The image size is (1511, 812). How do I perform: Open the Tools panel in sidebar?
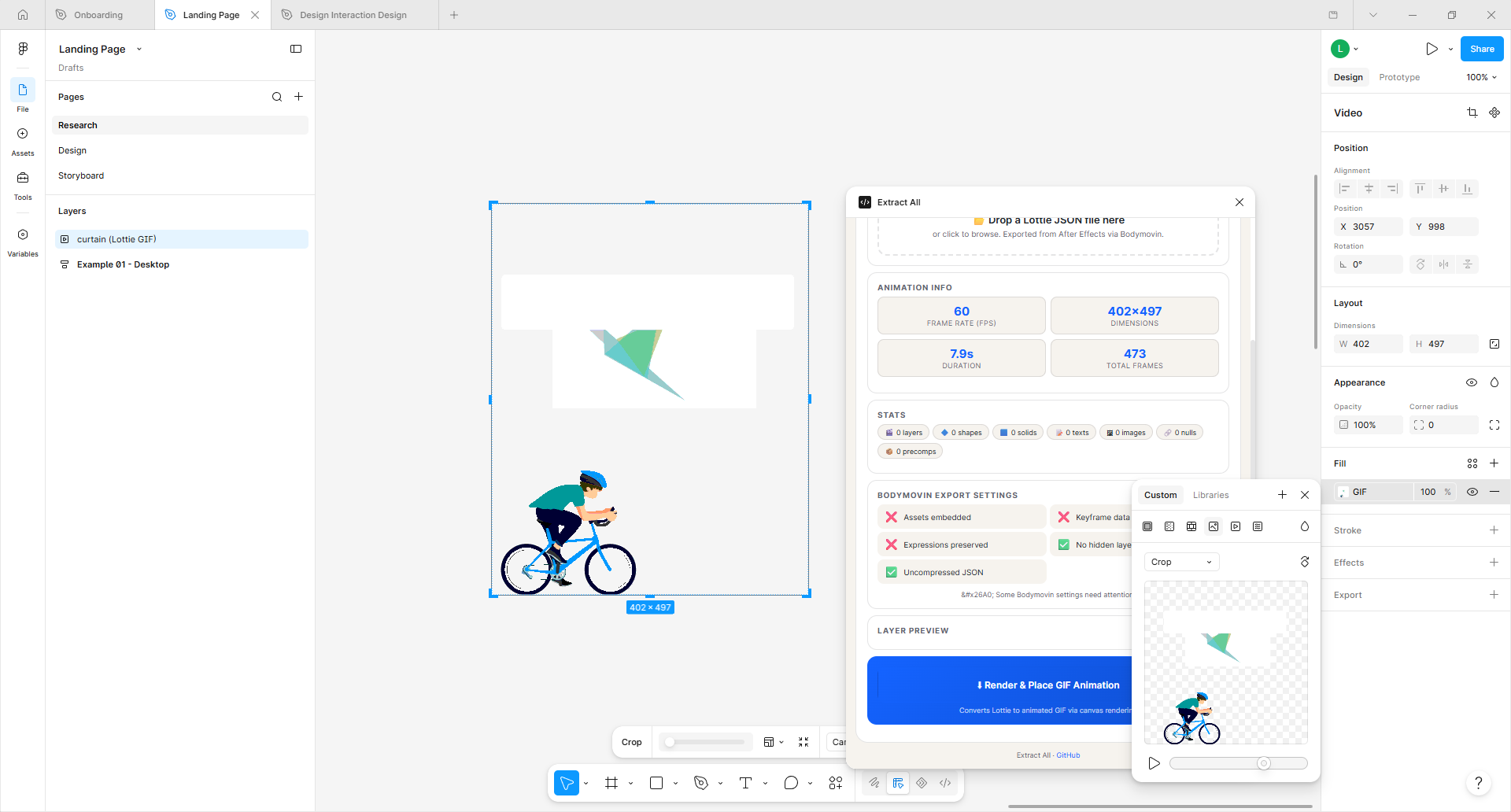(23, 186)
